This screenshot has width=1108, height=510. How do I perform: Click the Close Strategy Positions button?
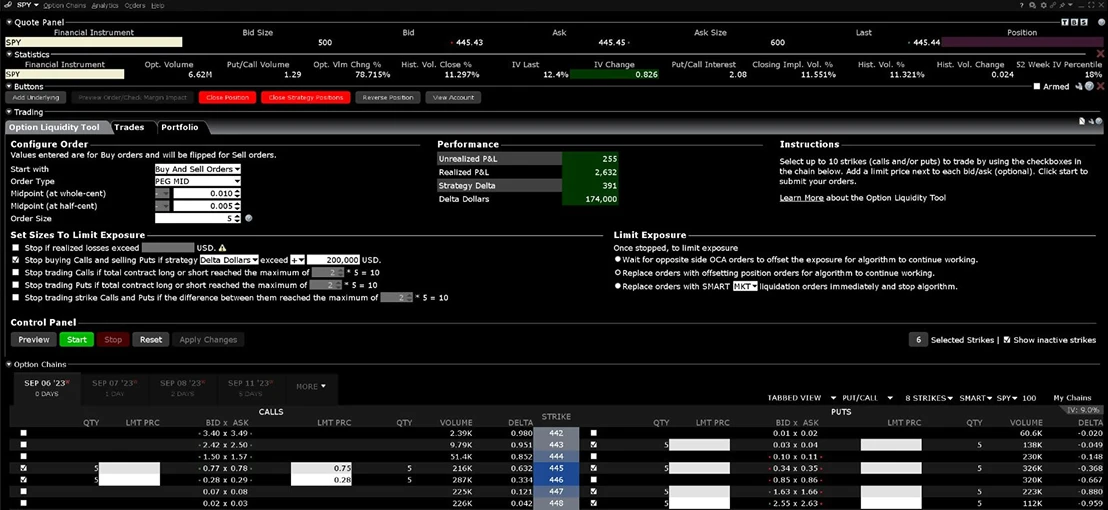tap(306, 97)
